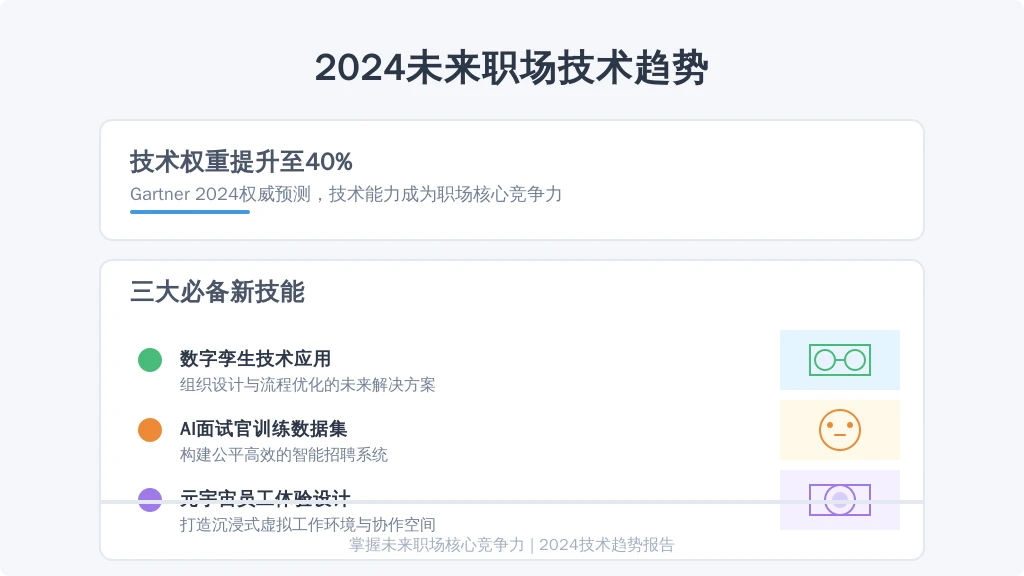
Task: Click the purple camera-like metaverse icon
Action: coord(840,500)
